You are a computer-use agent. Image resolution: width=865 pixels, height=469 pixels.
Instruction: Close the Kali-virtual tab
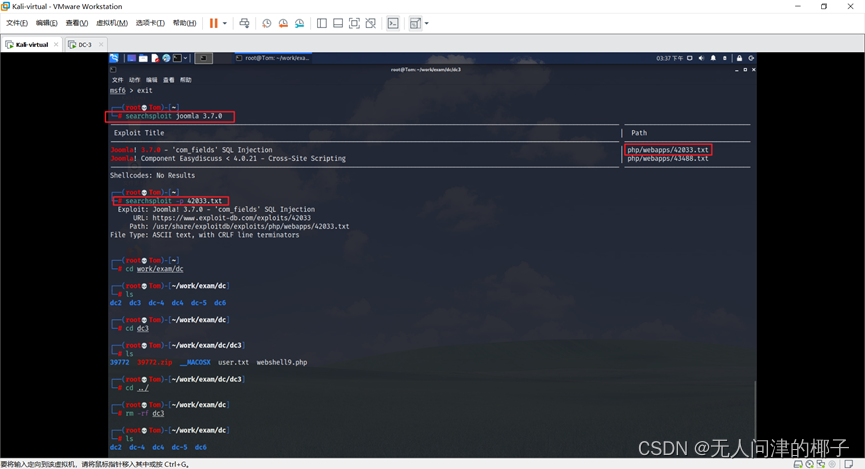(56, 45)
